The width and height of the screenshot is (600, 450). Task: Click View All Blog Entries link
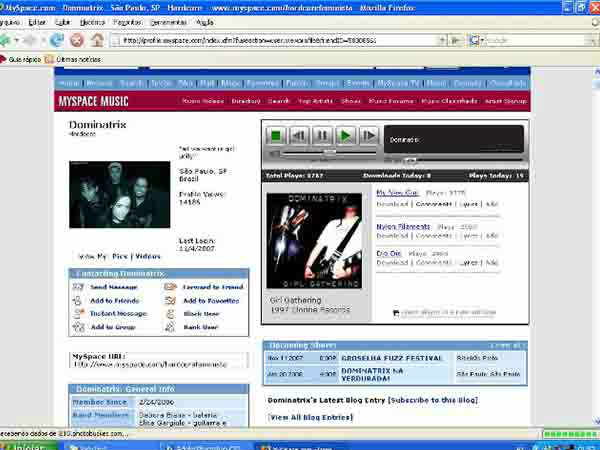coord(310,417)
